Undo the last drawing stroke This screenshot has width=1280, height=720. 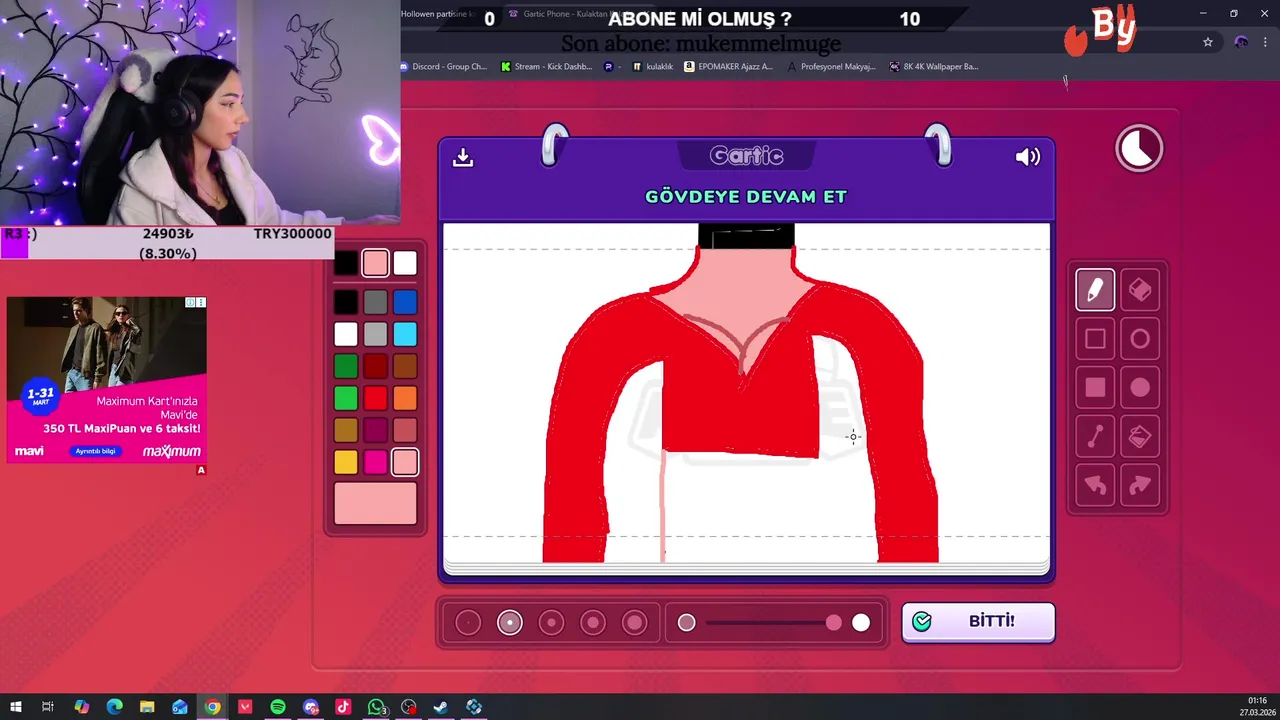1095,486
